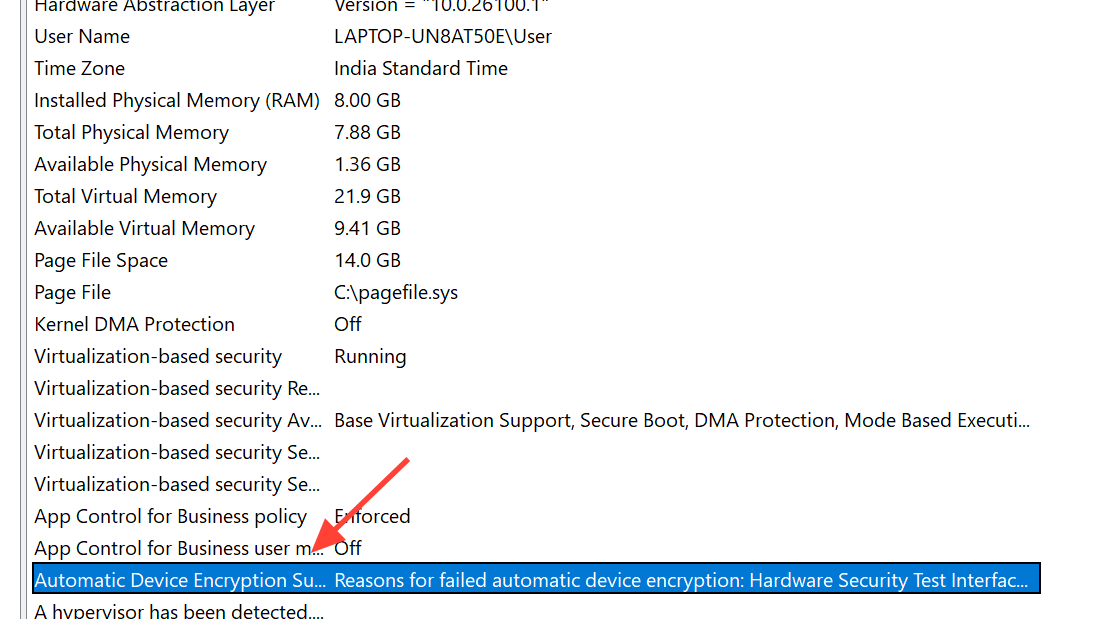Select the Virtualization-based security Re... row
1100x619 pixels.
click(x=177, y=389)
